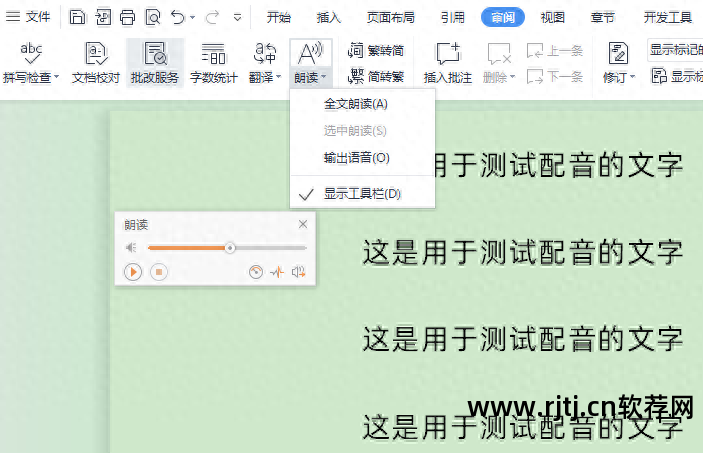Select the 审阅 tab
This screenshot has width=703, height=453.
tap(503, 17)
